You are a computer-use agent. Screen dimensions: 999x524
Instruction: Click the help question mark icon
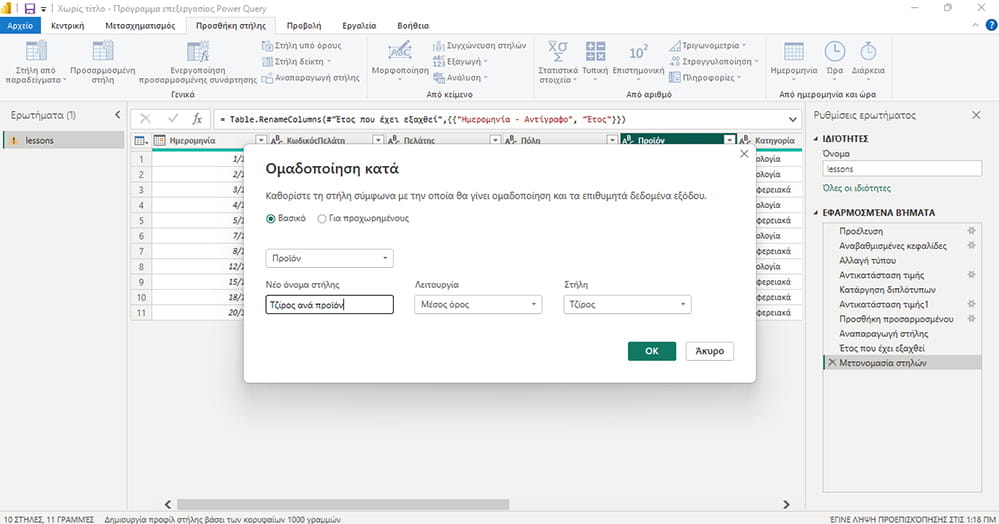coord(991,25)
